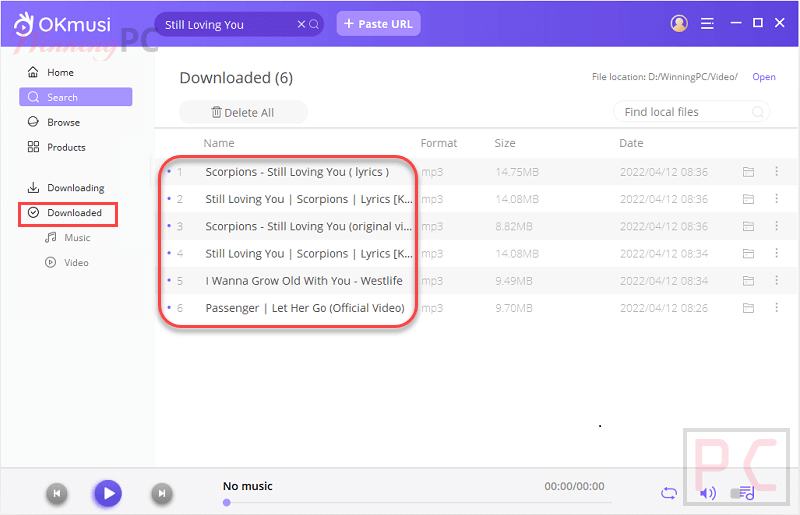Screen dimensions: 800x515
Task: Click the play button
Action: [108, 494]
